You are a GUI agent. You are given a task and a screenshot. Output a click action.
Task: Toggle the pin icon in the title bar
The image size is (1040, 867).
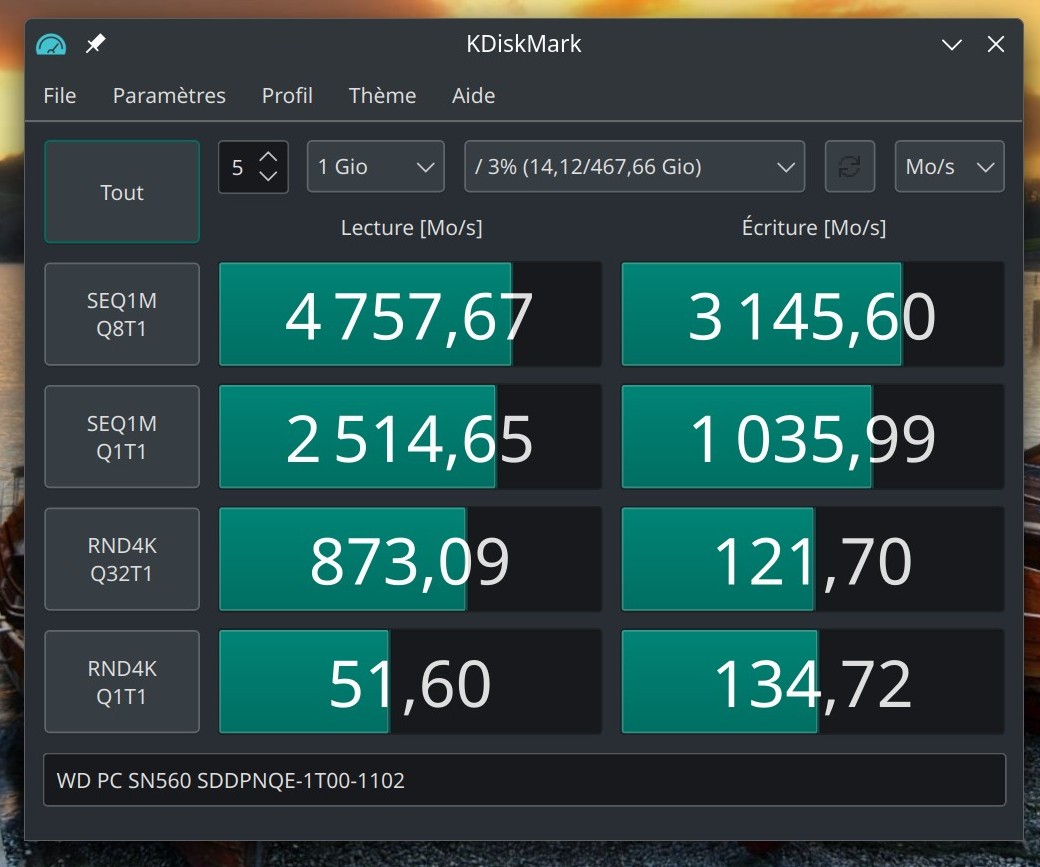pyautogui.click(x=95, y=44)
